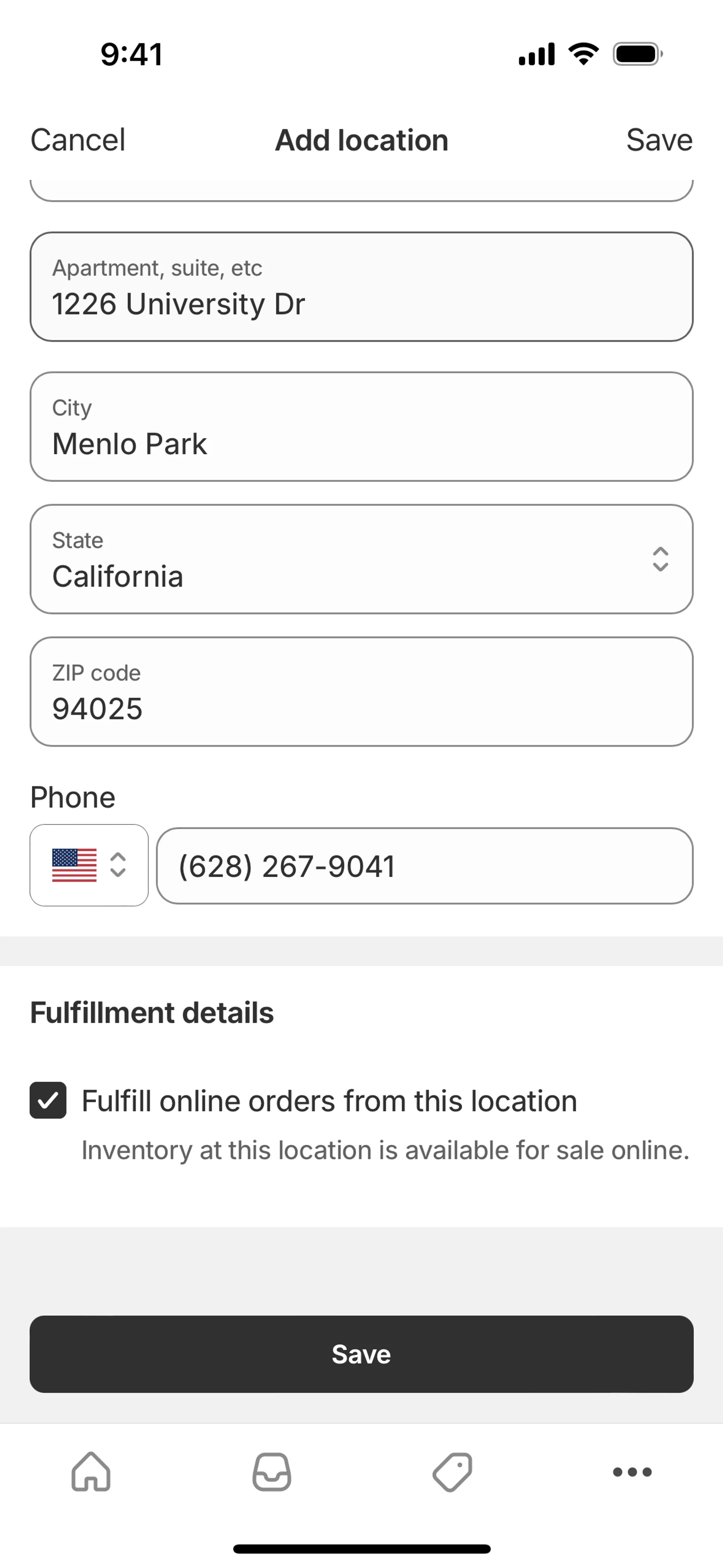Edit the ZIP code field
723x1568 pixels.
click(361, 691)
